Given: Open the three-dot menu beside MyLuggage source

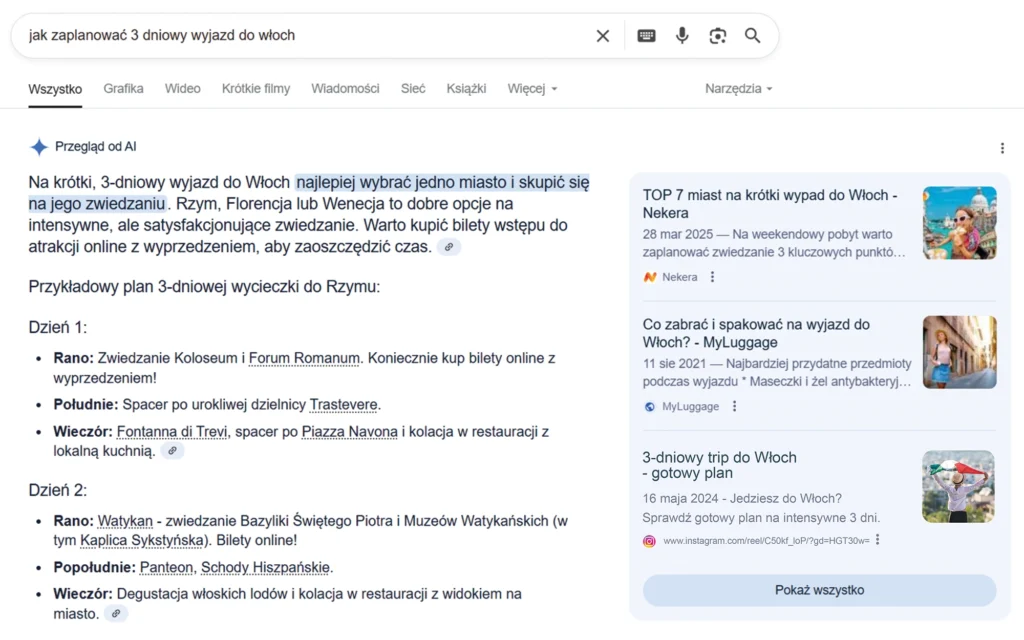Looking at the screenshot, I should [734, 406].
